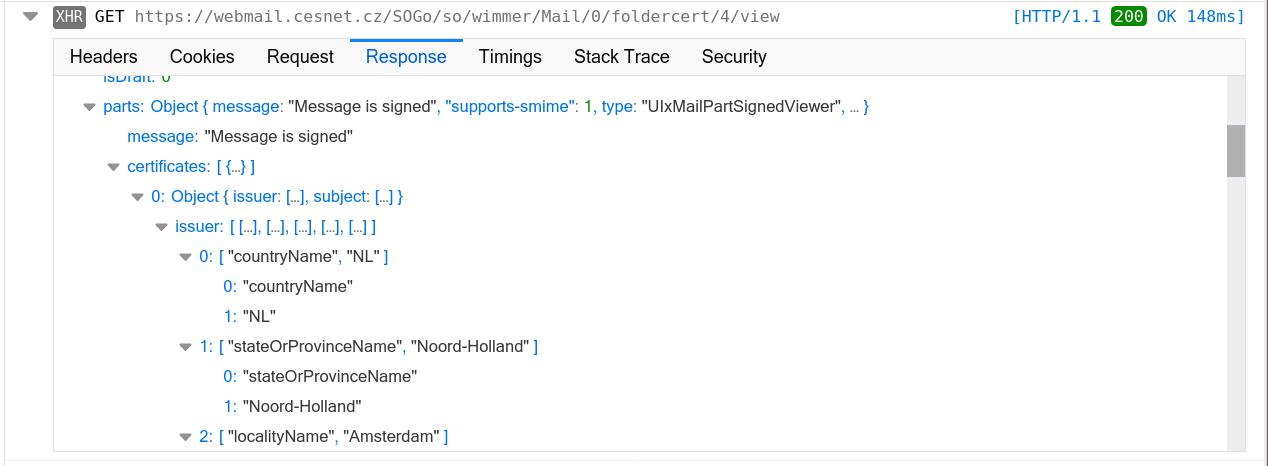This screenshot has width=1268, height=466.
Task: Select the "Message is signed" message row
Action: coord(240,137)
